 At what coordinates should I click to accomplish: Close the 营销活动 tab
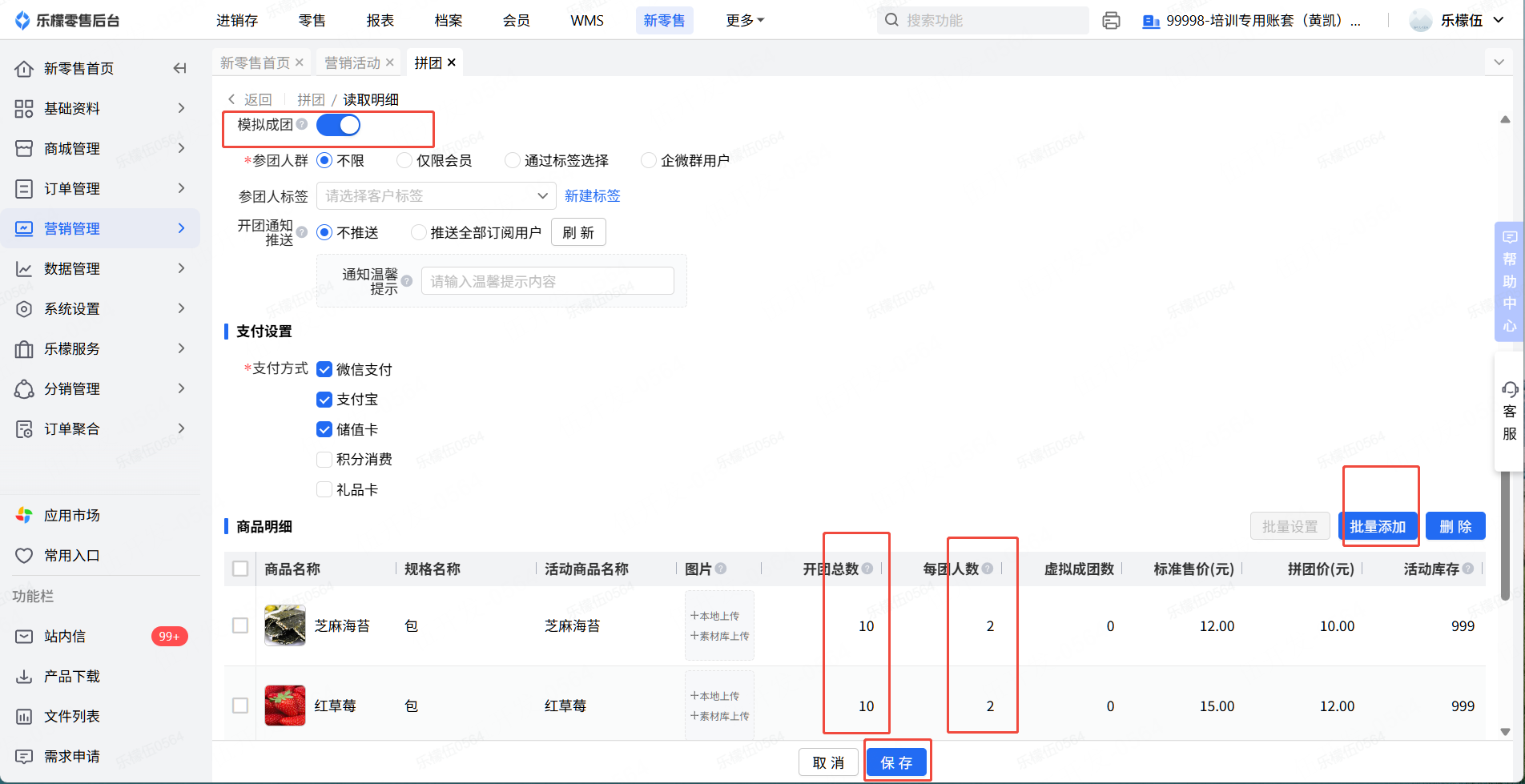(390, 62)
